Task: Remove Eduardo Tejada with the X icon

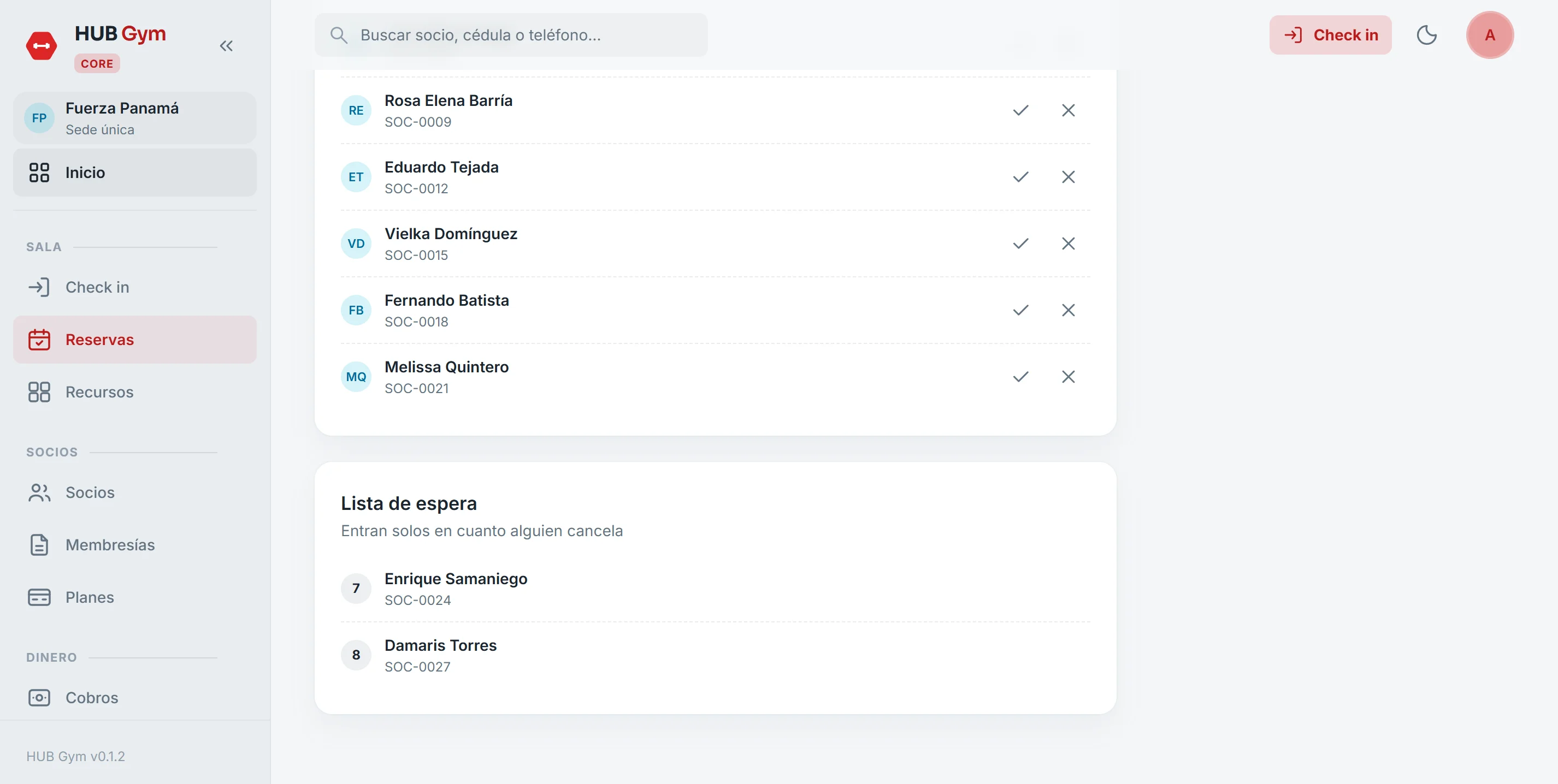Action: (1069, 177)
